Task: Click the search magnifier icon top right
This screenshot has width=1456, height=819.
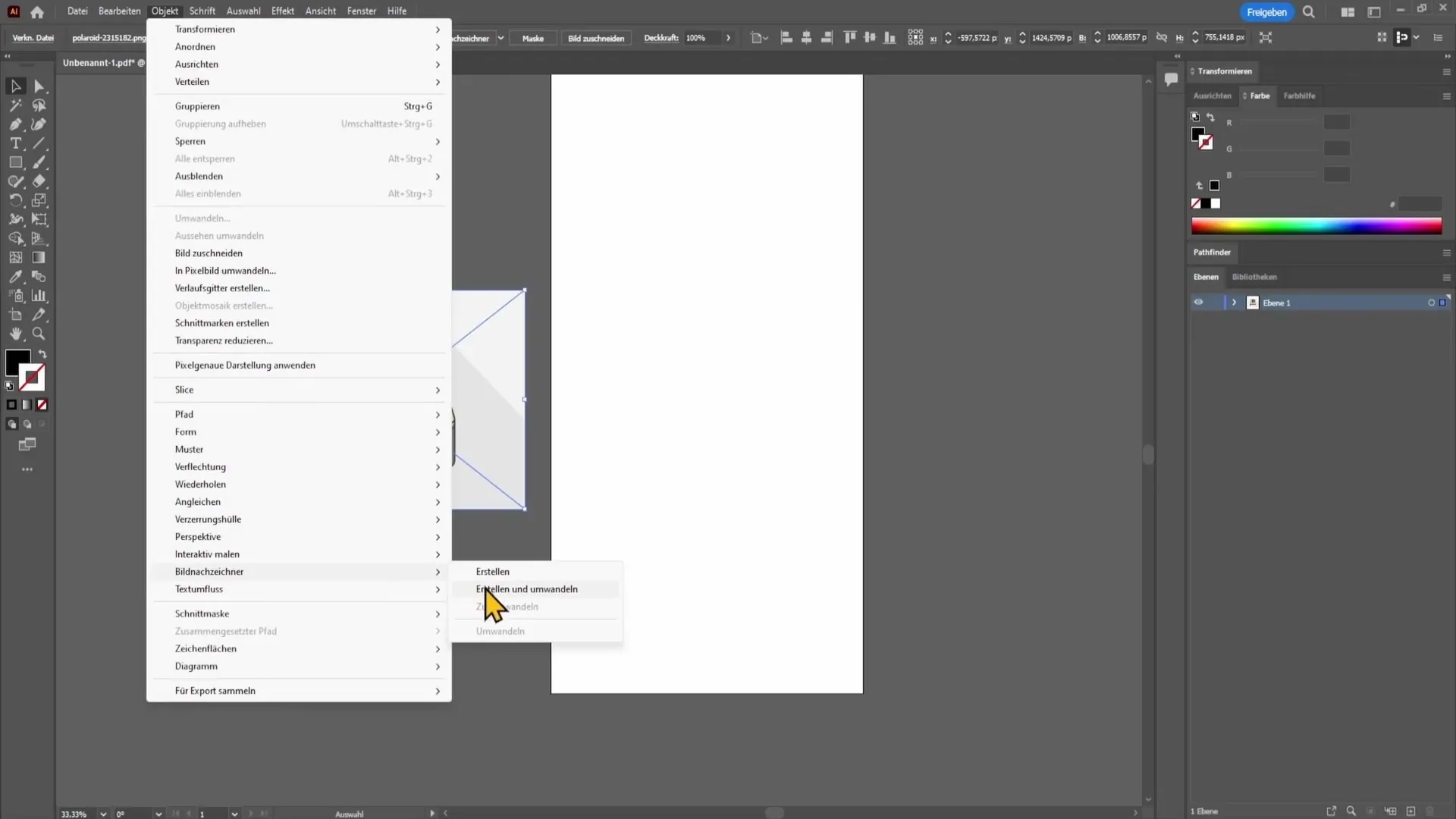Action: 1309,11
